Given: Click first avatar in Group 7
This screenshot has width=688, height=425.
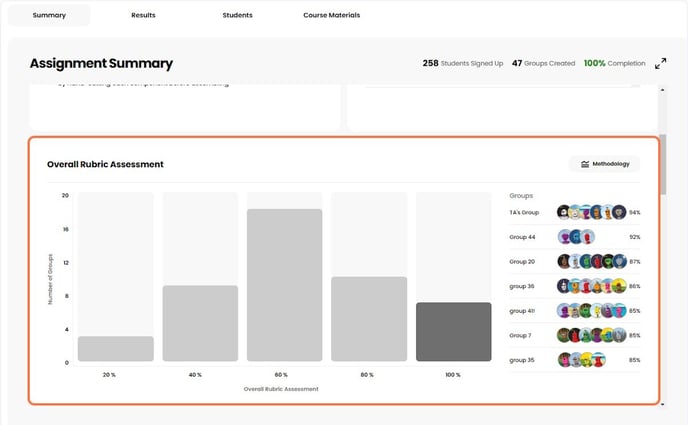Looking at the screenshot, I should [564, 335].
